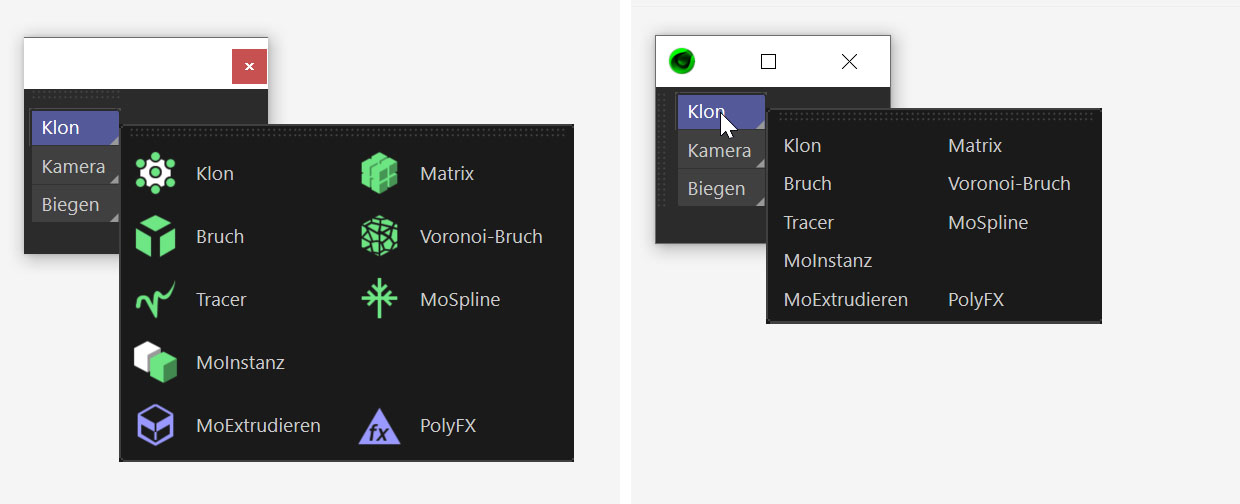Expand the Kamera dropdown in left palette
Image resolution: width=1240 pixels, height=504 pixels.
[x=76, y=167]
